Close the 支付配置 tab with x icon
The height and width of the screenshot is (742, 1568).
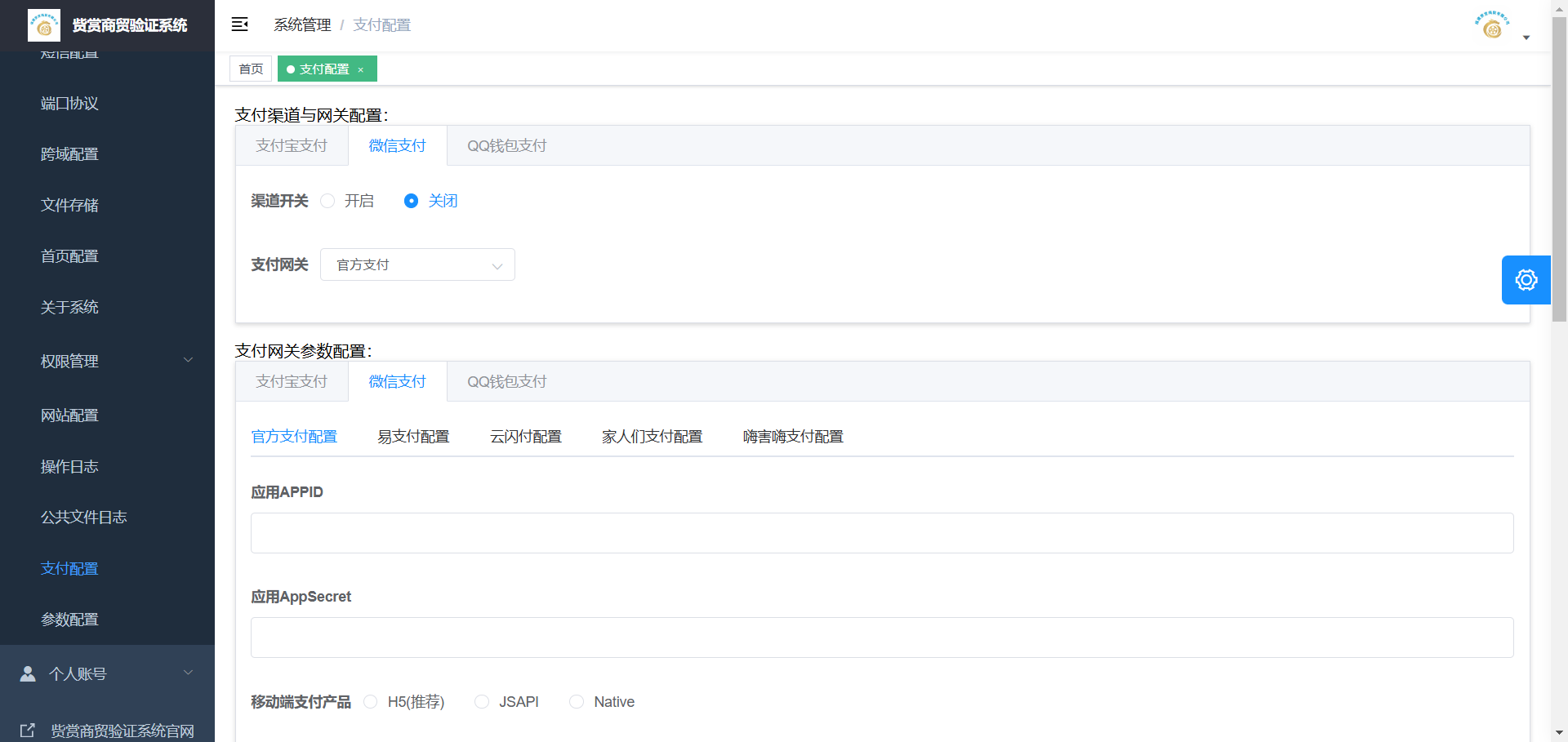[361, 70]
